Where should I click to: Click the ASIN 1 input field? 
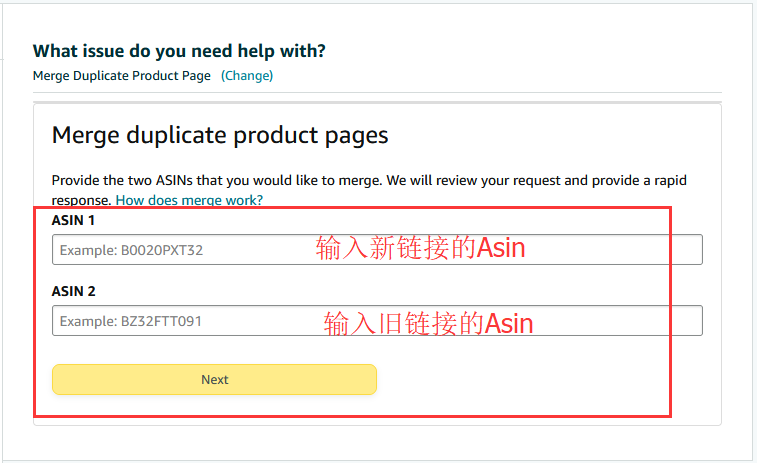[377, 250]
